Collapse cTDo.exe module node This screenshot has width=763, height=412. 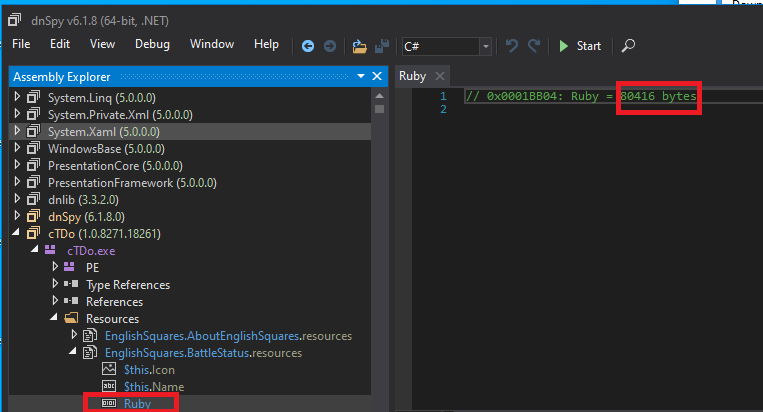[x=35, y=249]
